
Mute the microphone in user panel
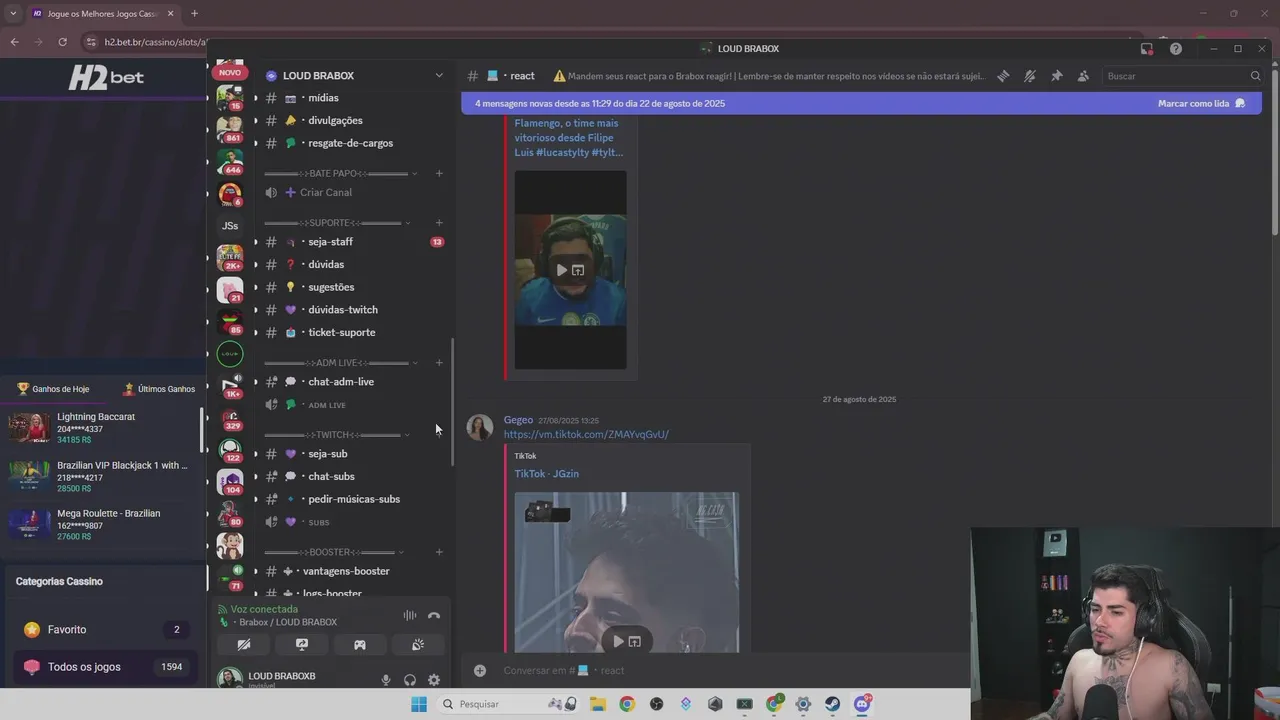click(386, 680)
